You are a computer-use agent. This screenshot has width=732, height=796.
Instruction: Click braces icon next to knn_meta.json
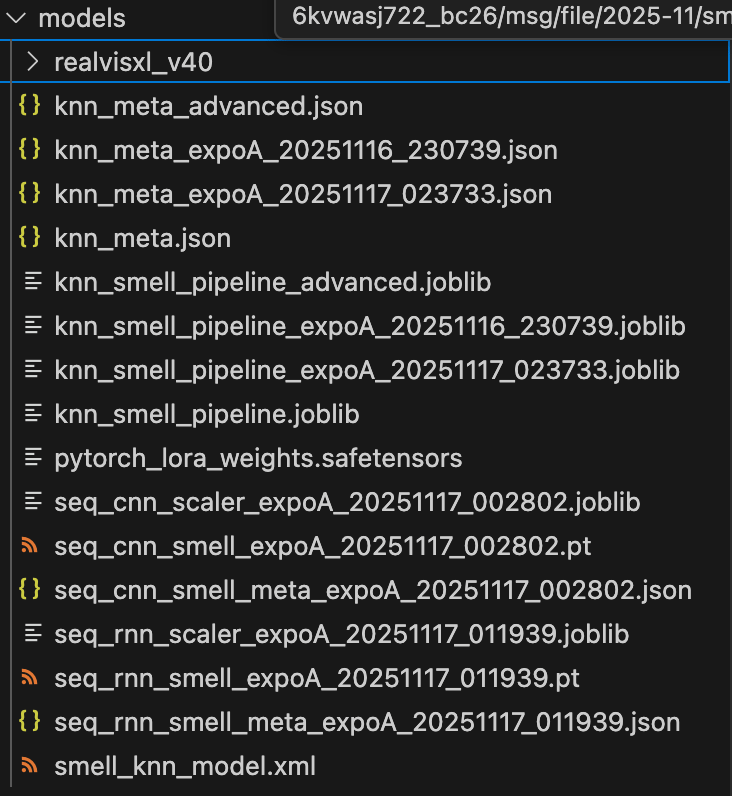click(31, 238)
